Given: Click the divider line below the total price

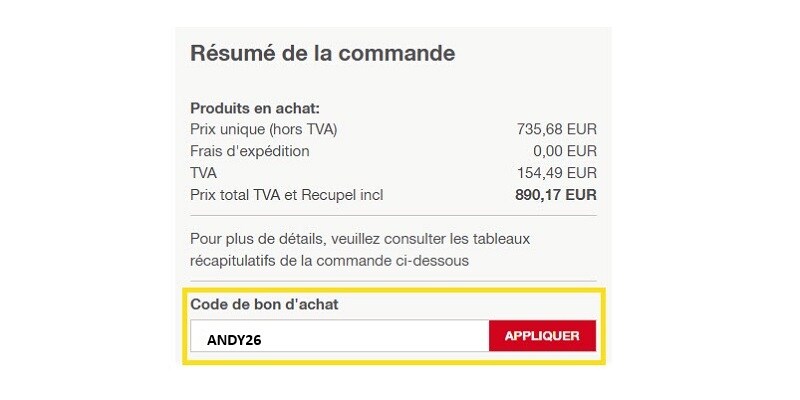Looking at the screenshot, I should pyautogui.click(x=393, y=215).
